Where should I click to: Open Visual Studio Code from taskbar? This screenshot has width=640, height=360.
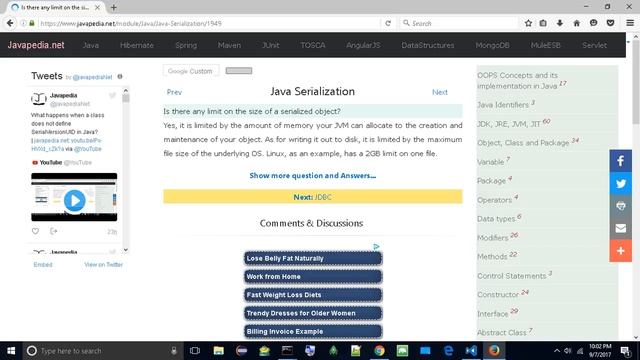click(x=471, y=351)
